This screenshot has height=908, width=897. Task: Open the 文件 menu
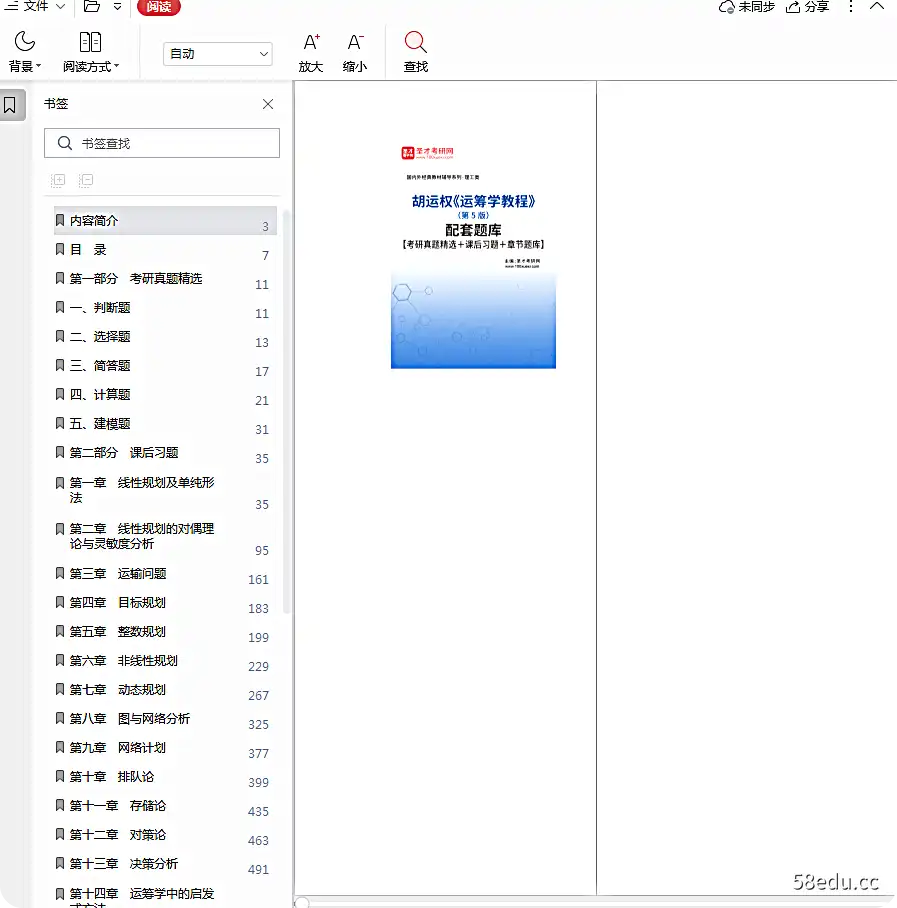pos(35,6)
